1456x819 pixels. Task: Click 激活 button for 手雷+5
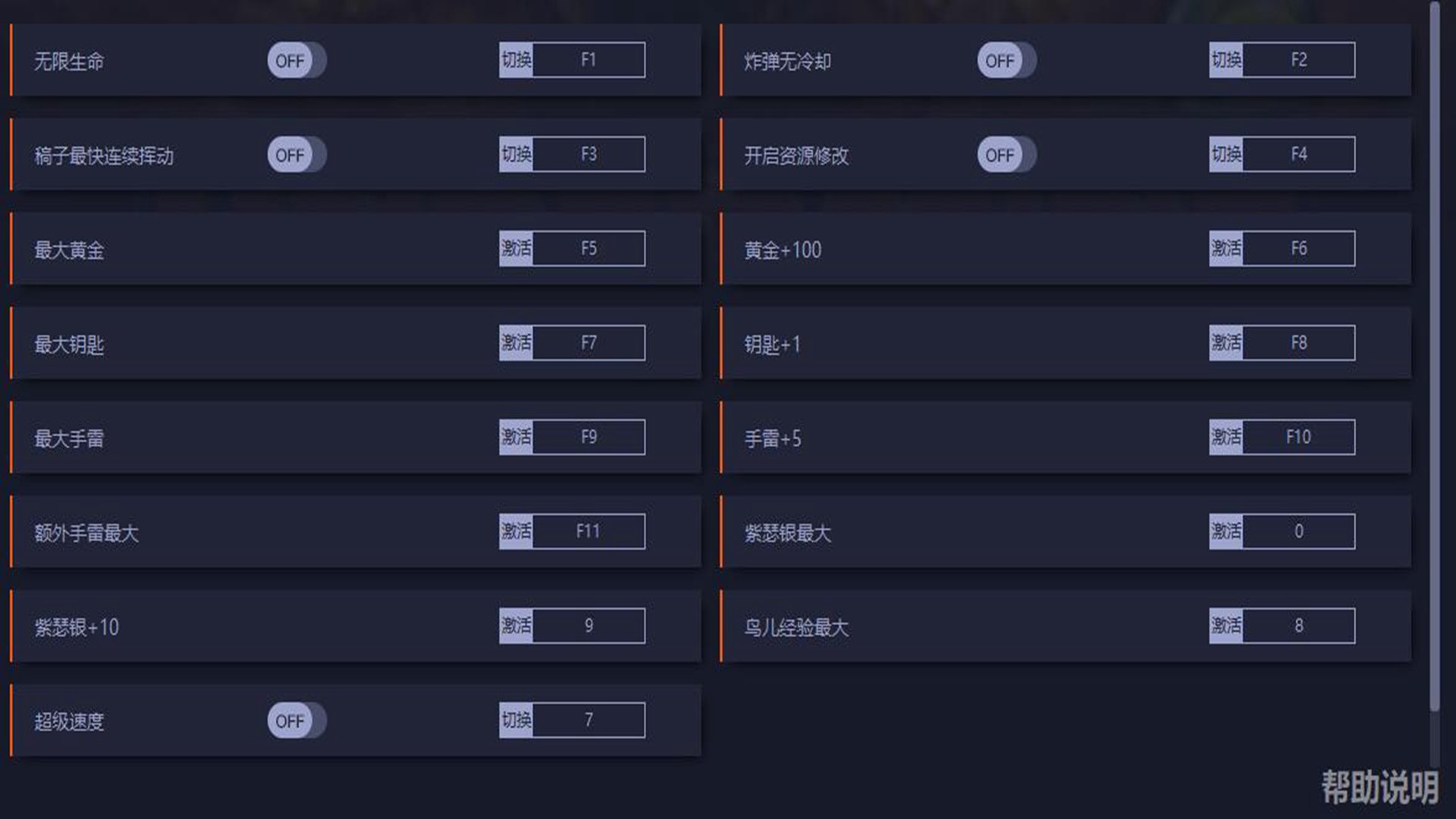1226,437
